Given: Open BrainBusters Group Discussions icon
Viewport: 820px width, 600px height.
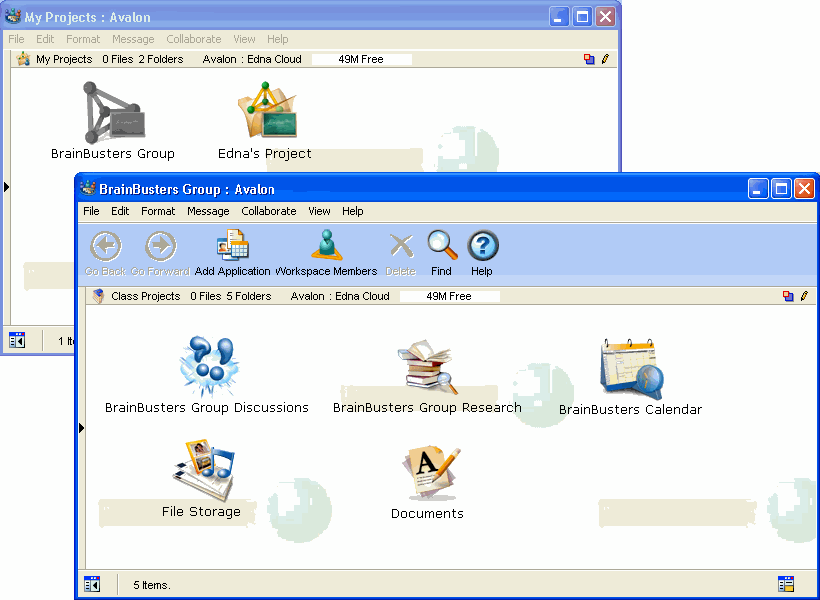Looking at the screenshot, I should pos(208,367).
